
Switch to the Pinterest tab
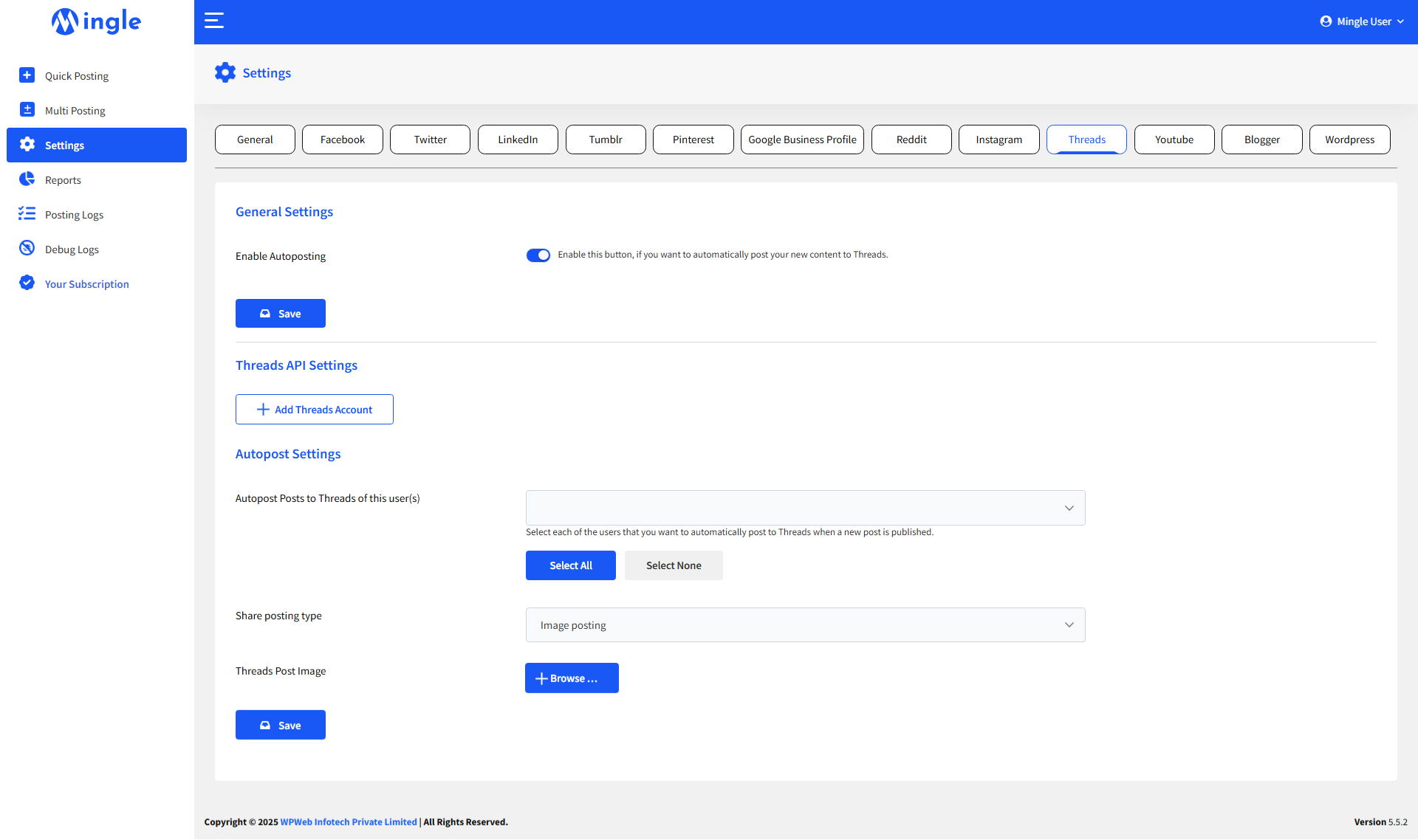click(693, 140)
